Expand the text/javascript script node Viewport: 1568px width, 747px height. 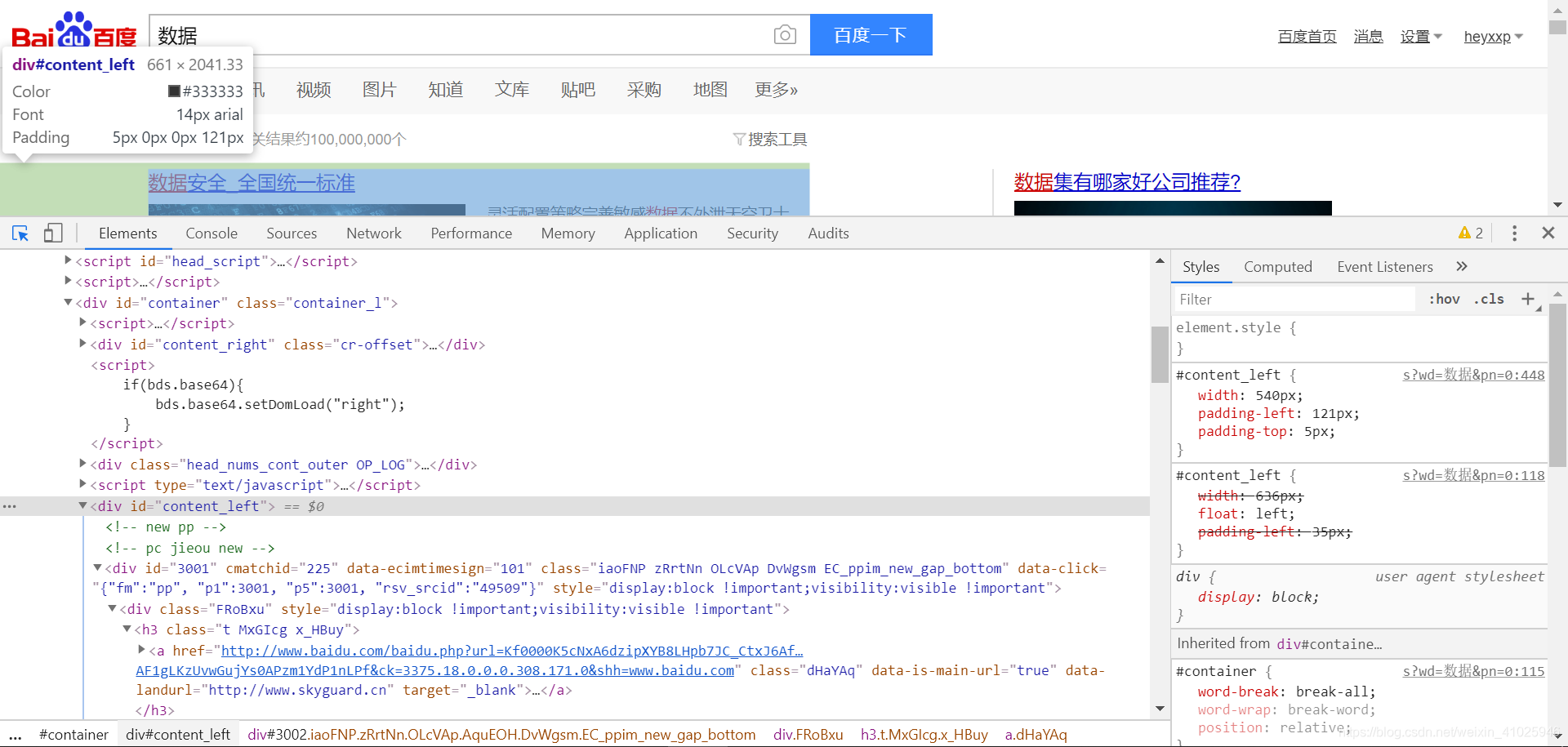pos(83,484)
